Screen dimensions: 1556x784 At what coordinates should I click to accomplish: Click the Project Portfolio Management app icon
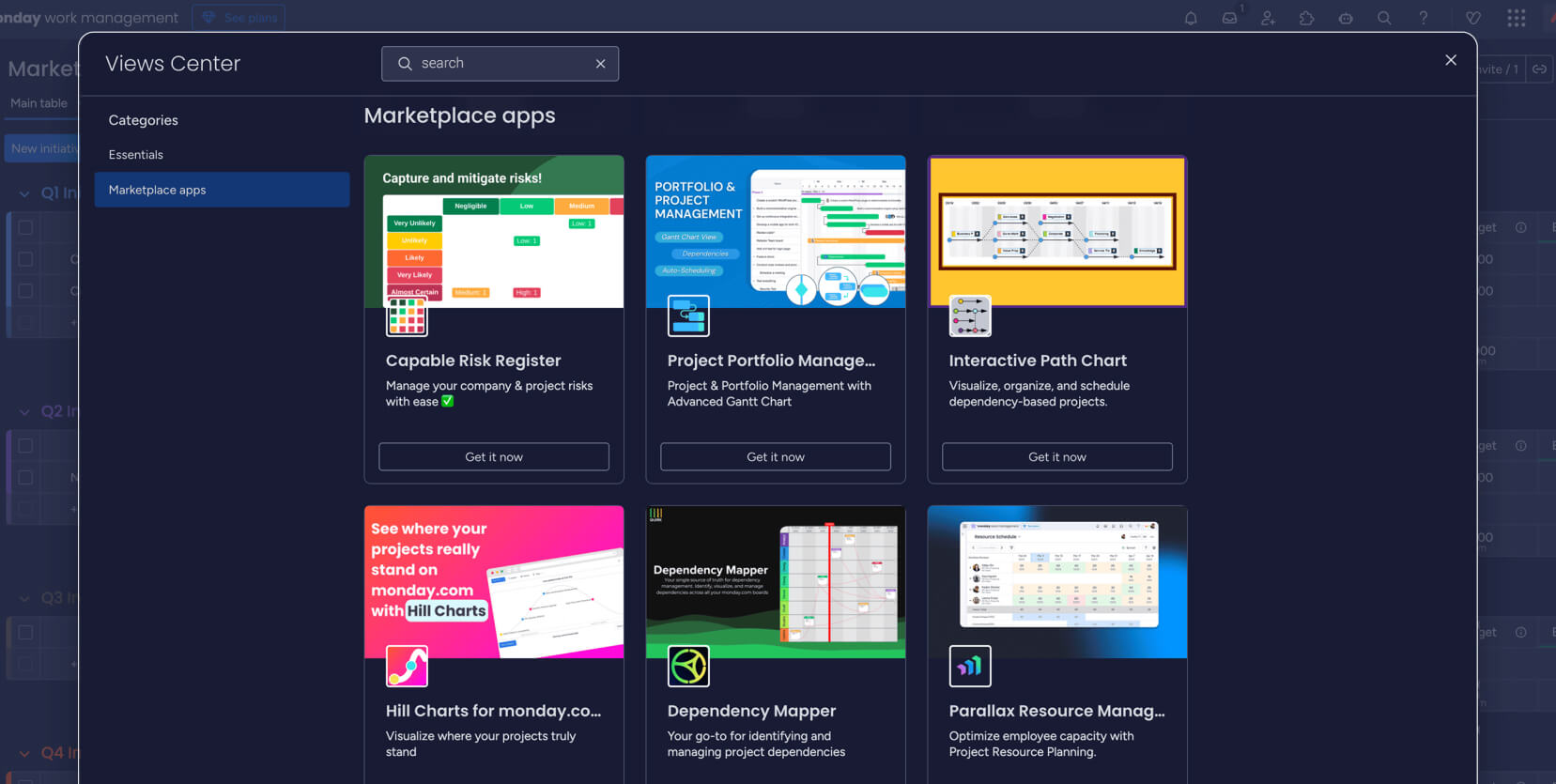688,316
